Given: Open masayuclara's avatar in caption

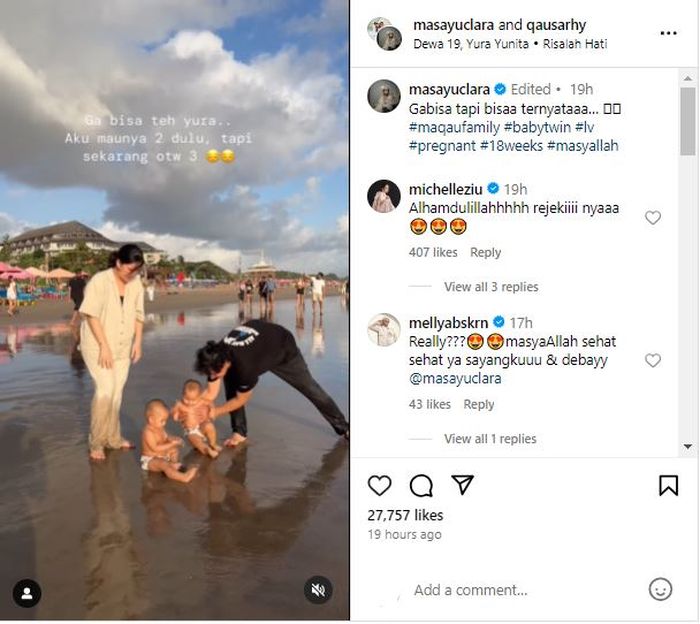Looking at the screenshot, I should point(384,96).
